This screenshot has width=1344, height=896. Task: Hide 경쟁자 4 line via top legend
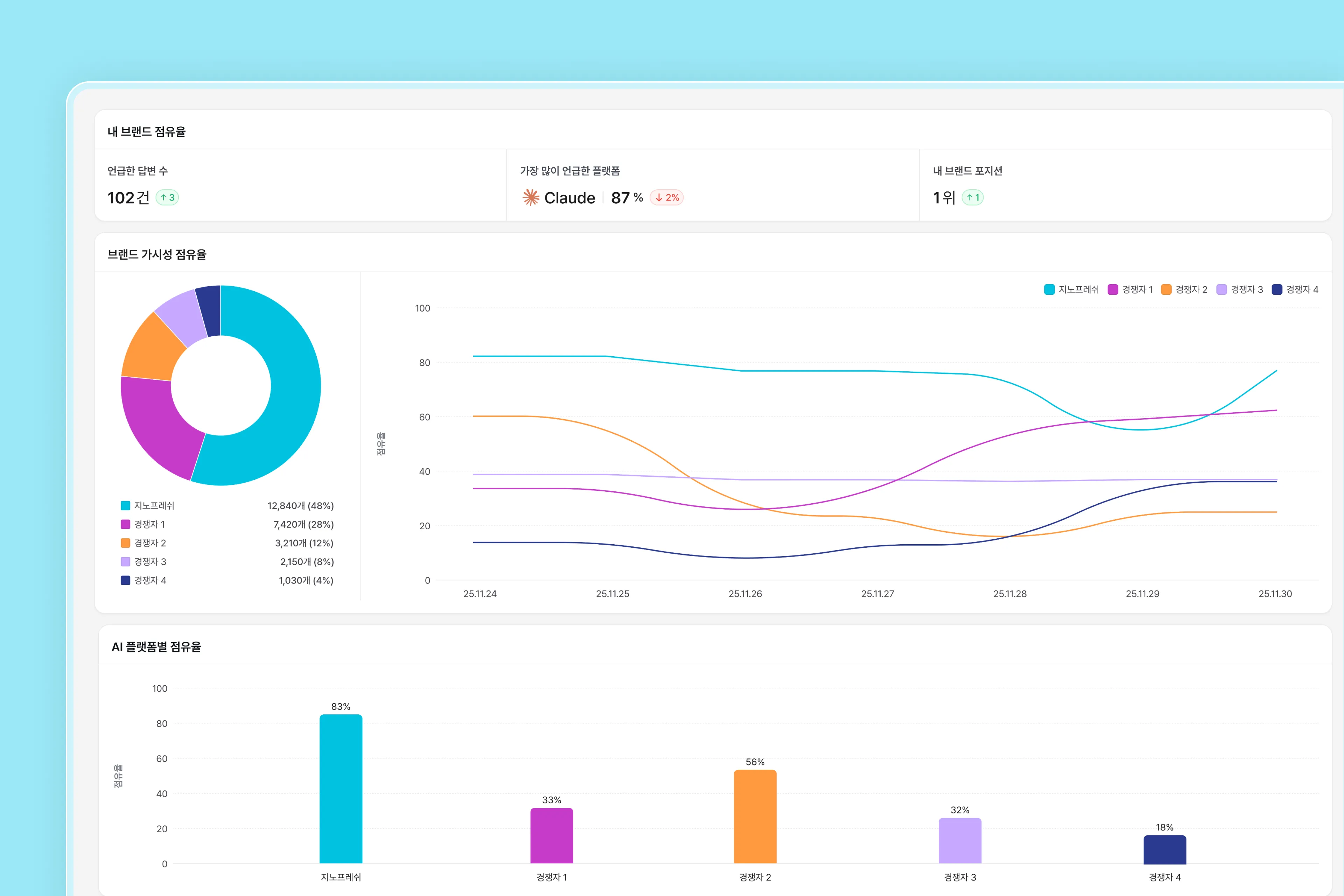1295,290
